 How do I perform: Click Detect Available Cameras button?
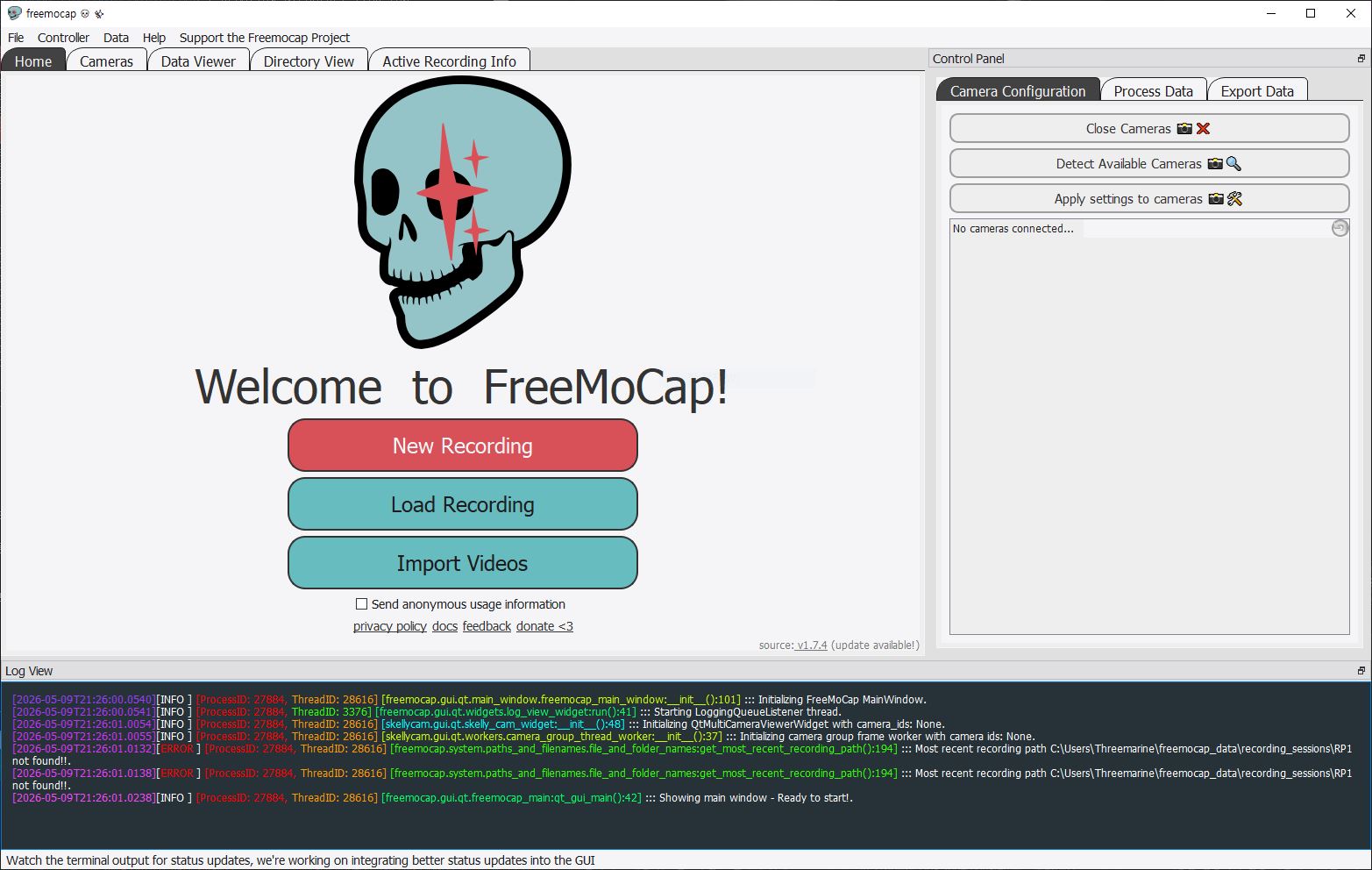pos(1149,163)
